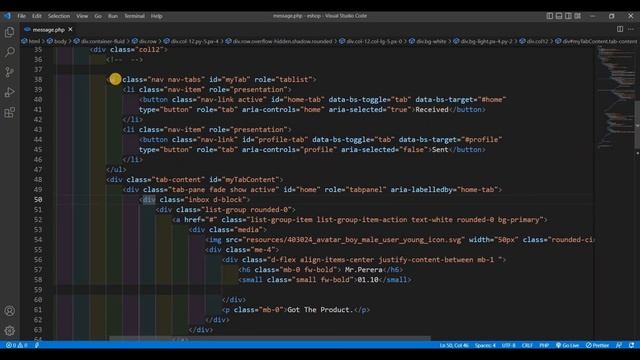Viewport: 640px width, 360px height.
Task: Open the Extensions view
Action: tap(9, 112)
